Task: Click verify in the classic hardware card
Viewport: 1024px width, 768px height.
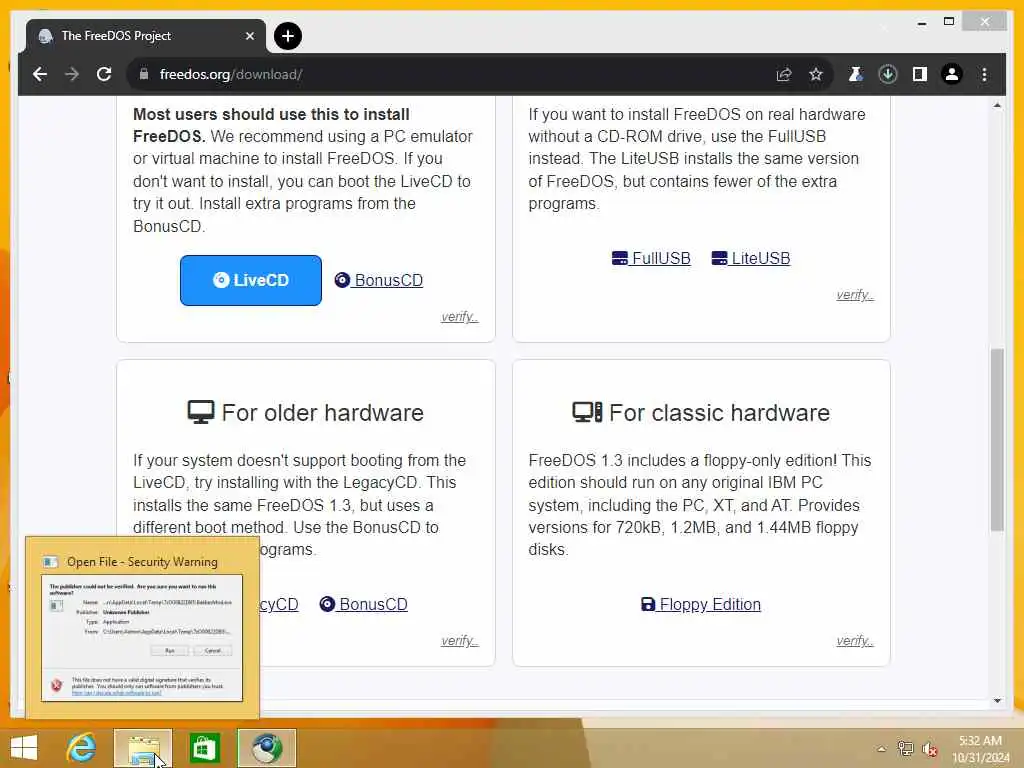Action: pos(855,641)
